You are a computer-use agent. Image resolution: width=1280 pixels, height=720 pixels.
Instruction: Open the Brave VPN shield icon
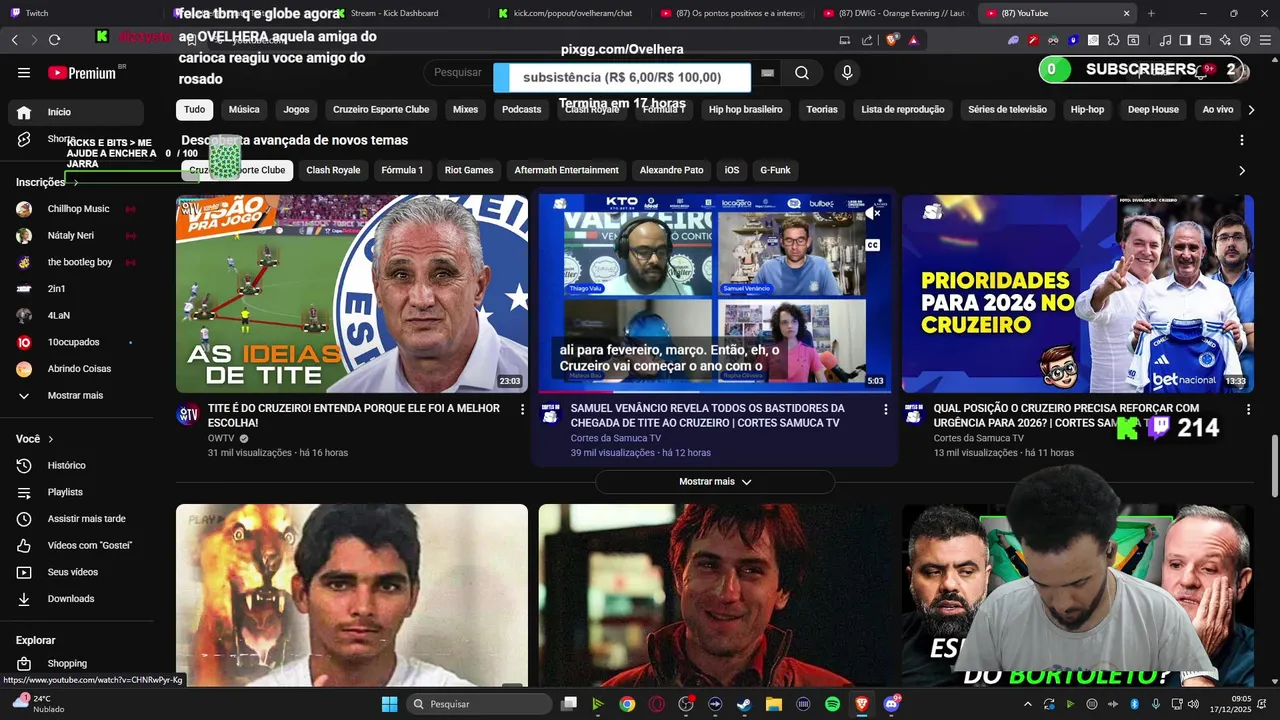click(x=1245, y=40)
